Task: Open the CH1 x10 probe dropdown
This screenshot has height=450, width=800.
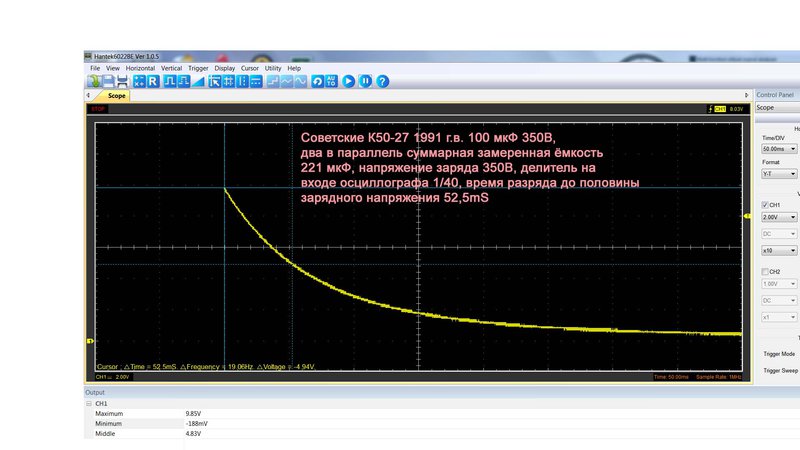Action: pos(779,251)
